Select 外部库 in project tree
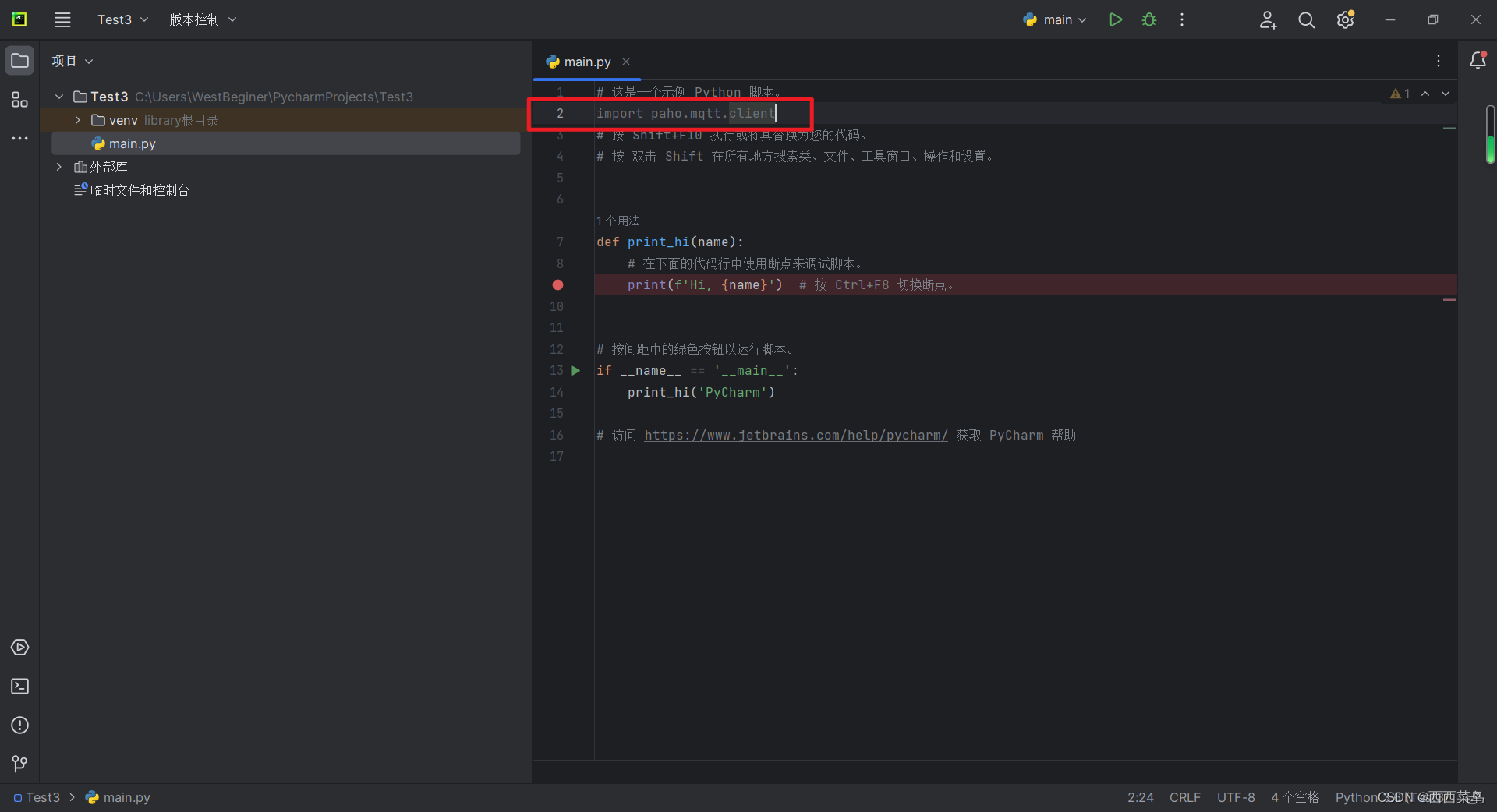Viewport: 1497px width, 812px height. click(x=100, y=167)
